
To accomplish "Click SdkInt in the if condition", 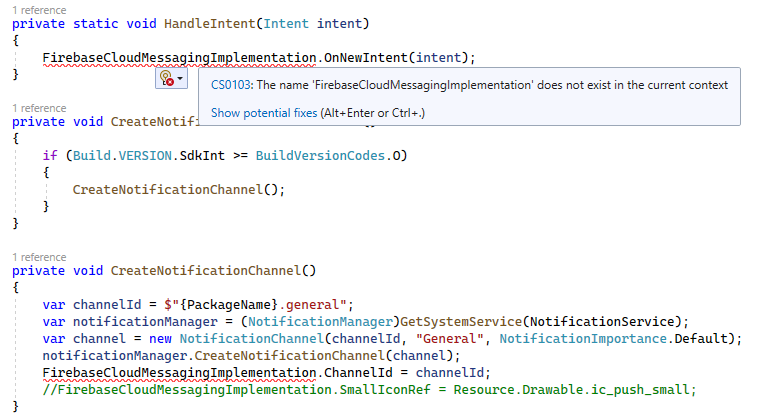I will coord(202,155).
